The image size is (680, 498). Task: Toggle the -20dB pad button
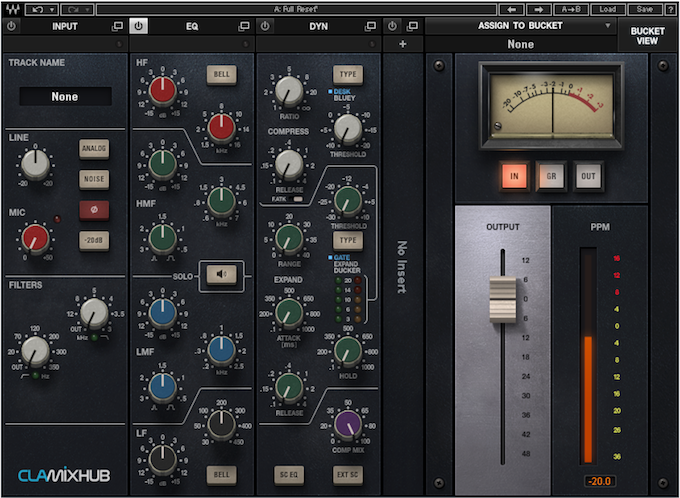click(94, 240)
